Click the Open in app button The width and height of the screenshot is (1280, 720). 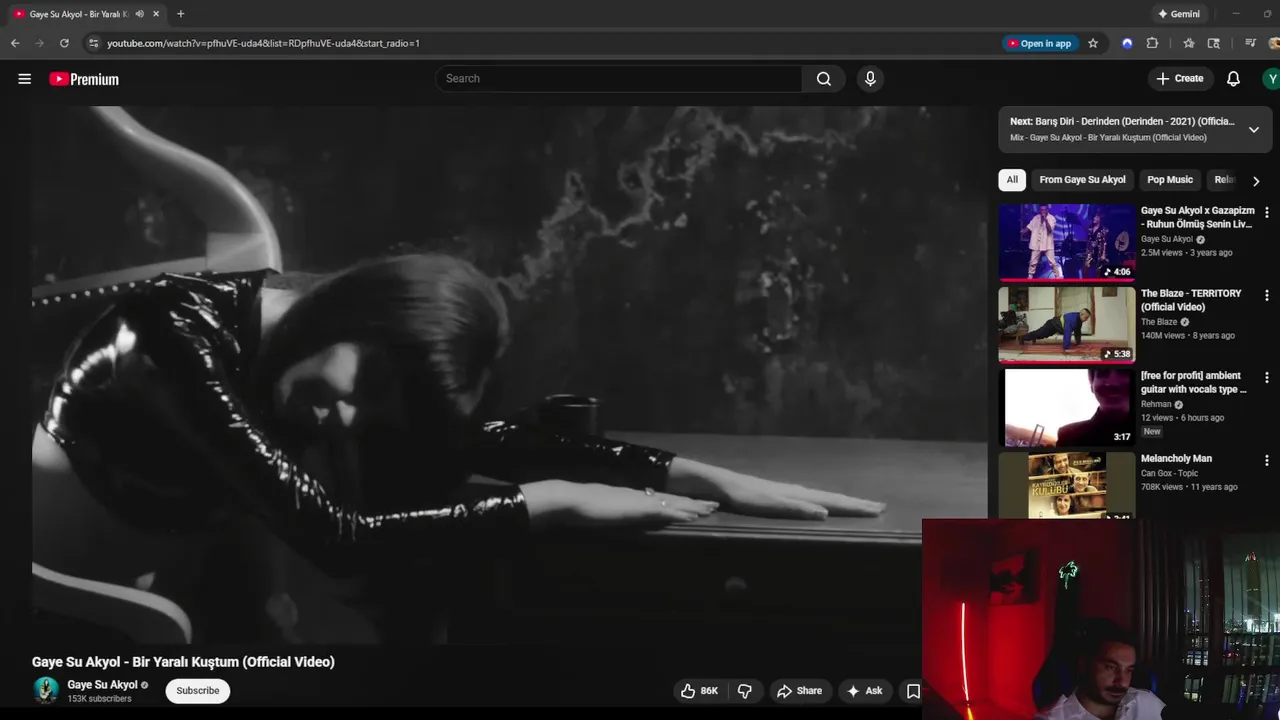(x=1040, y=43)
